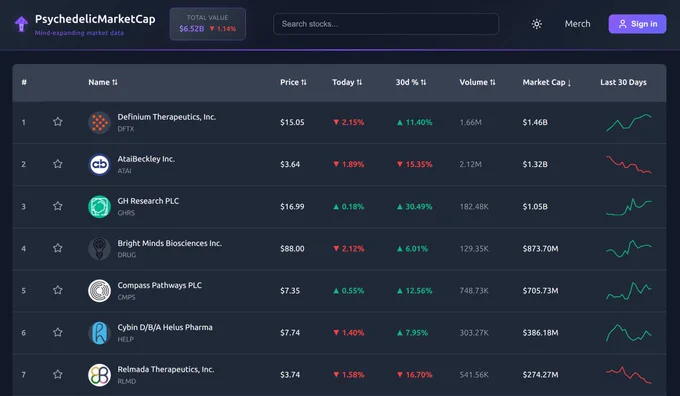Click the Cybin Helus Pharma logo icon
This screenshot has width=680, height=396.
coord(99,333)
